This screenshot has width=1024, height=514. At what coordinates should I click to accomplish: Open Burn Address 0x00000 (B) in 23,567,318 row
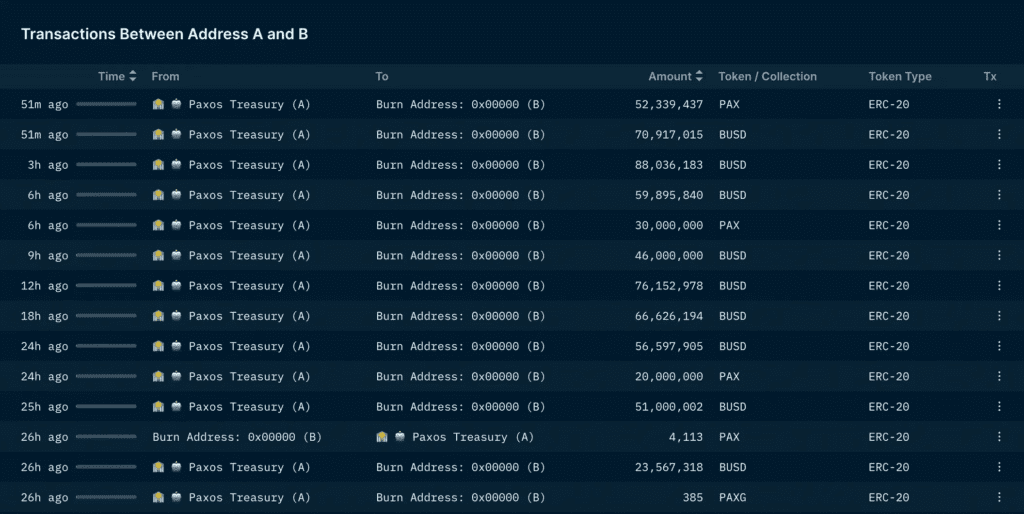460,467
